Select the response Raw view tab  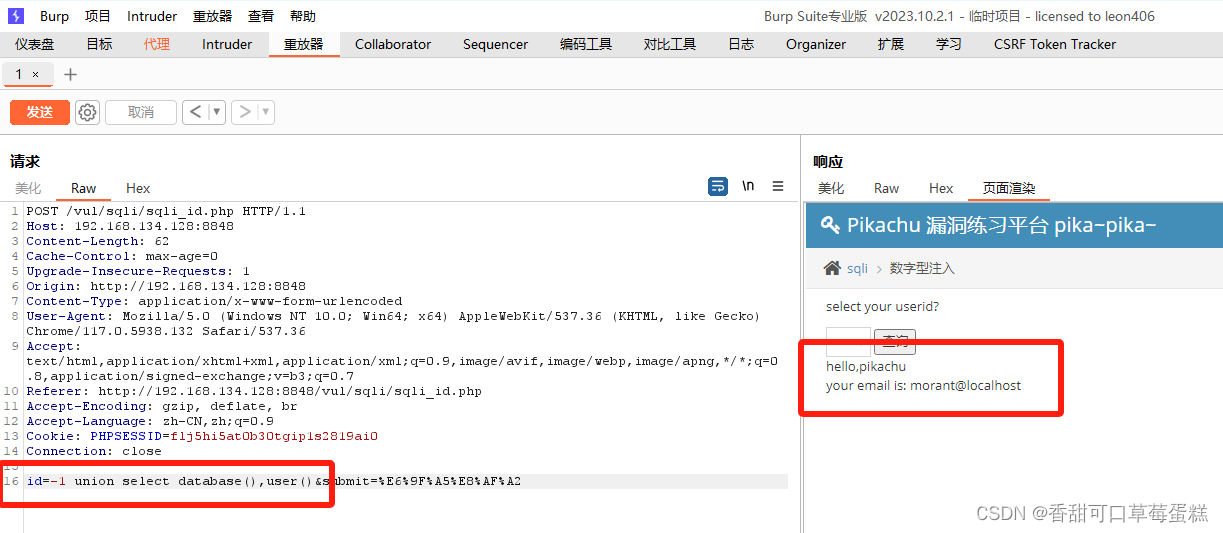click(886, 188)
